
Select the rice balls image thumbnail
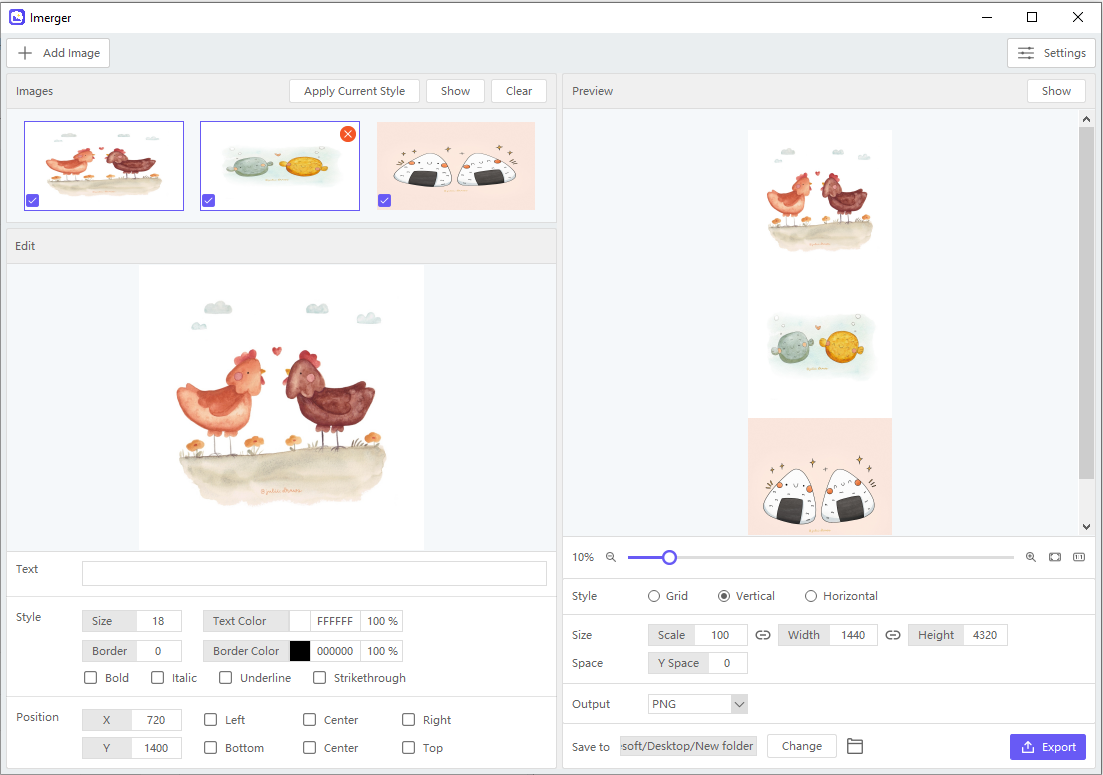point(456,166)
